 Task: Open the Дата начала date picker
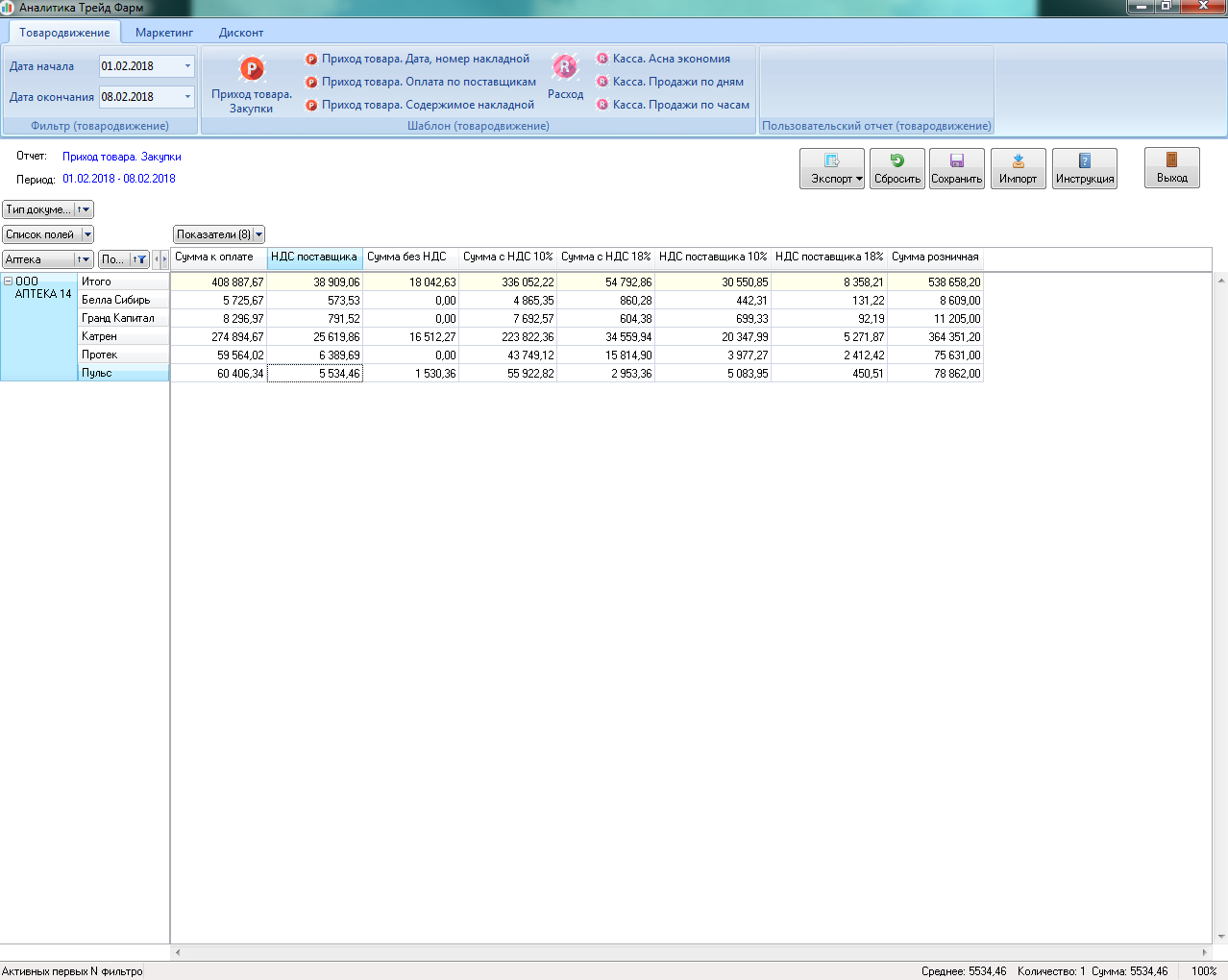[x=187, y=66]
